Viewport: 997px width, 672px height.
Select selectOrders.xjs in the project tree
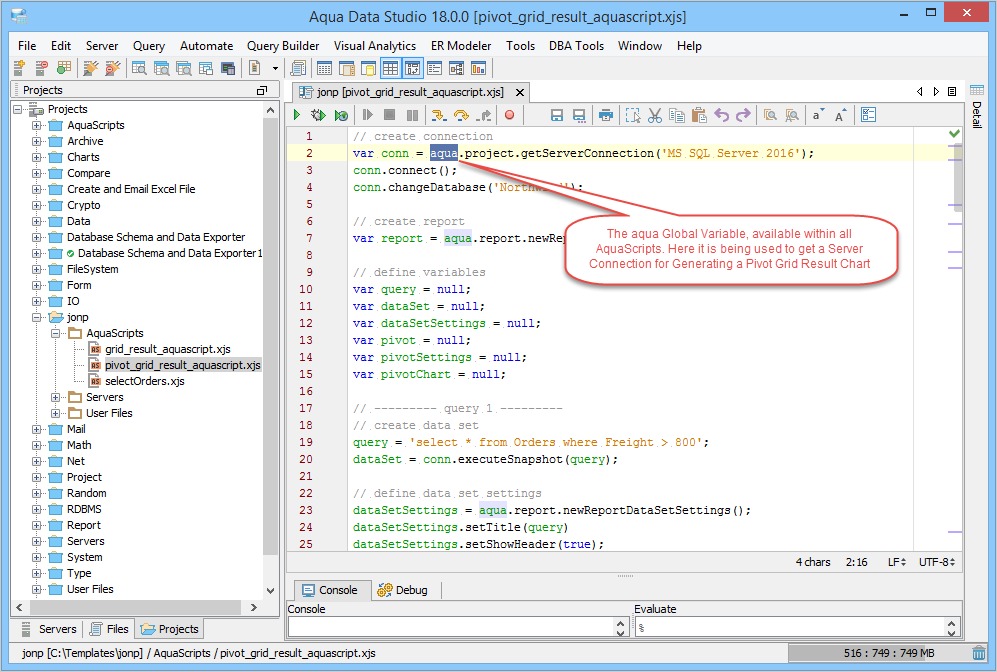(144, 382)
